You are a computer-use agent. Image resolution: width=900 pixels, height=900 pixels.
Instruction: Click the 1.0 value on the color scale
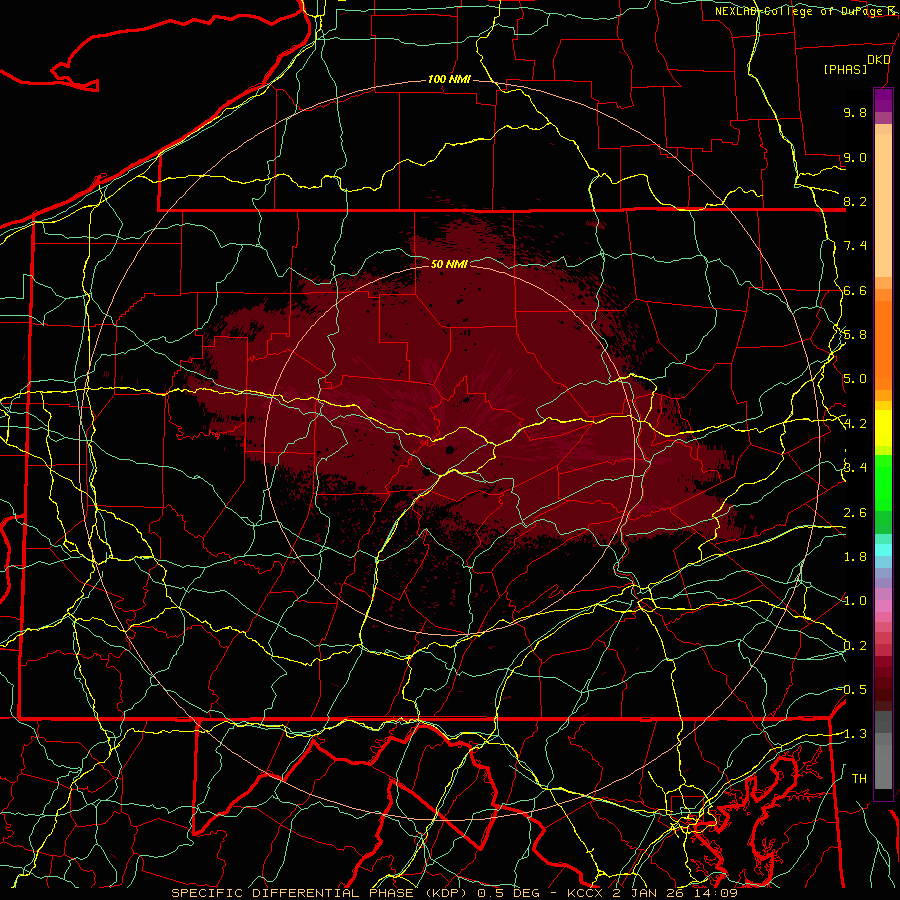click(855, 601)
